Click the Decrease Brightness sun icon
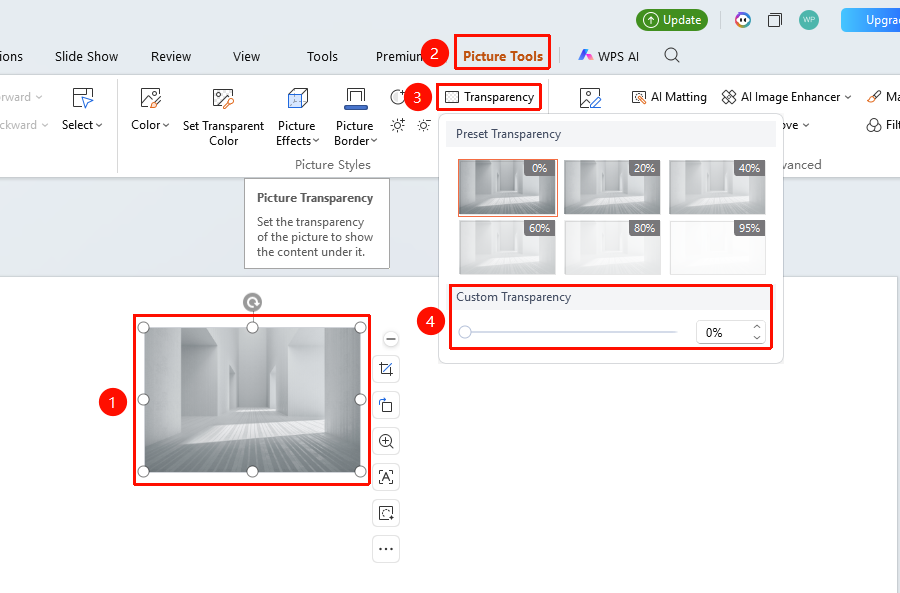Screen dimensions: 900x593 tap(424, 125)
